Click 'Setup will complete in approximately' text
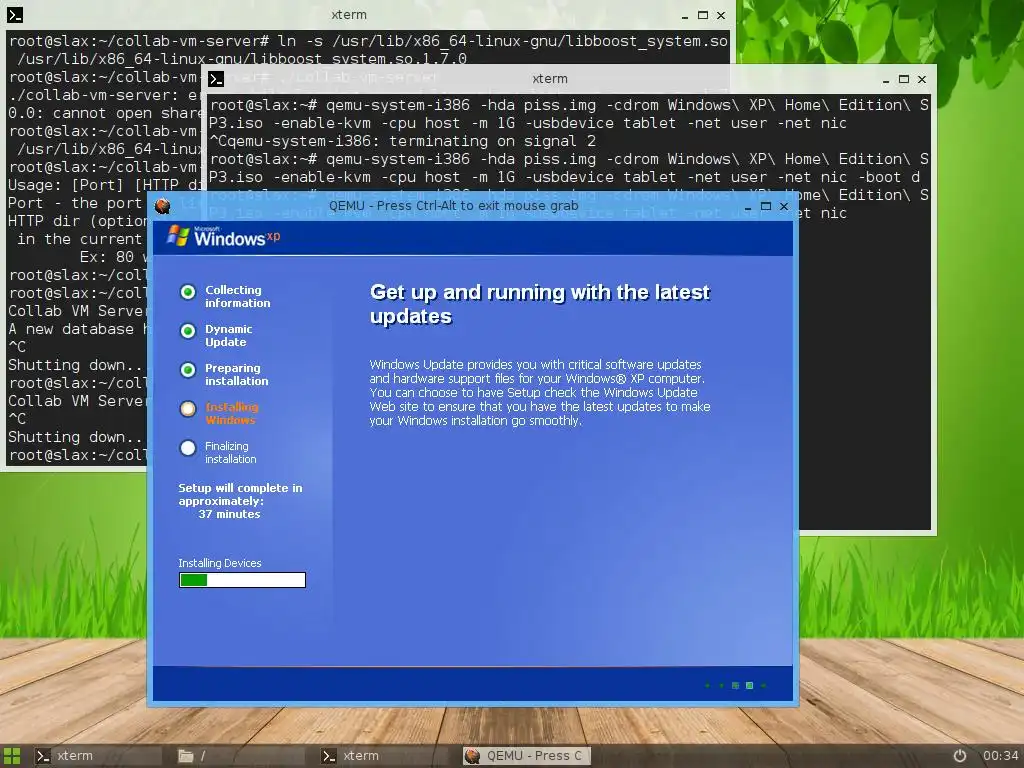Image resolution: width=1024 pixels, height=768 pixels. [x=240, y=494]
